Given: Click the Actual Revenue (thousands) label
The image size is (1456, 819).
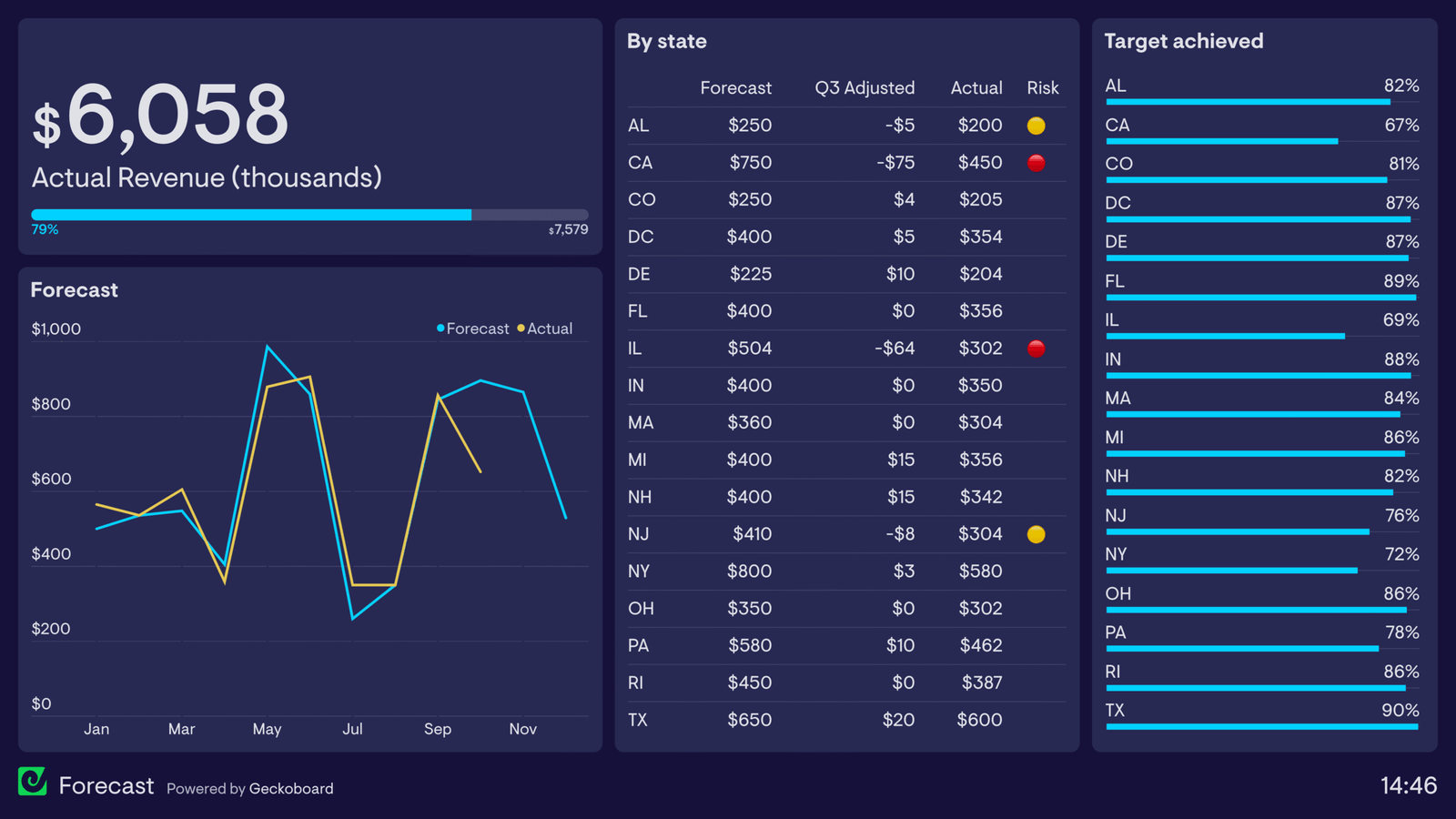Looking at the screenshot, I should 207,177.
